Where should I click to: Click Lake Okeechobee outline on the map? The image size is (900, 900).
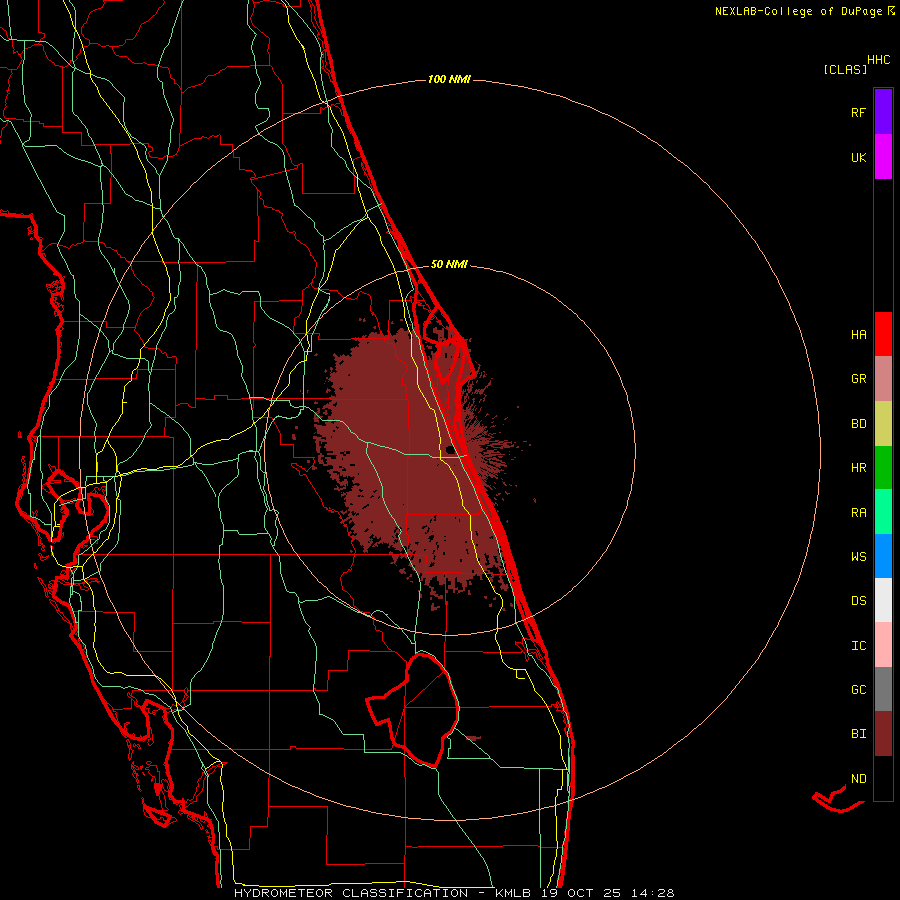pyautogui.click(x=414, y=709)
